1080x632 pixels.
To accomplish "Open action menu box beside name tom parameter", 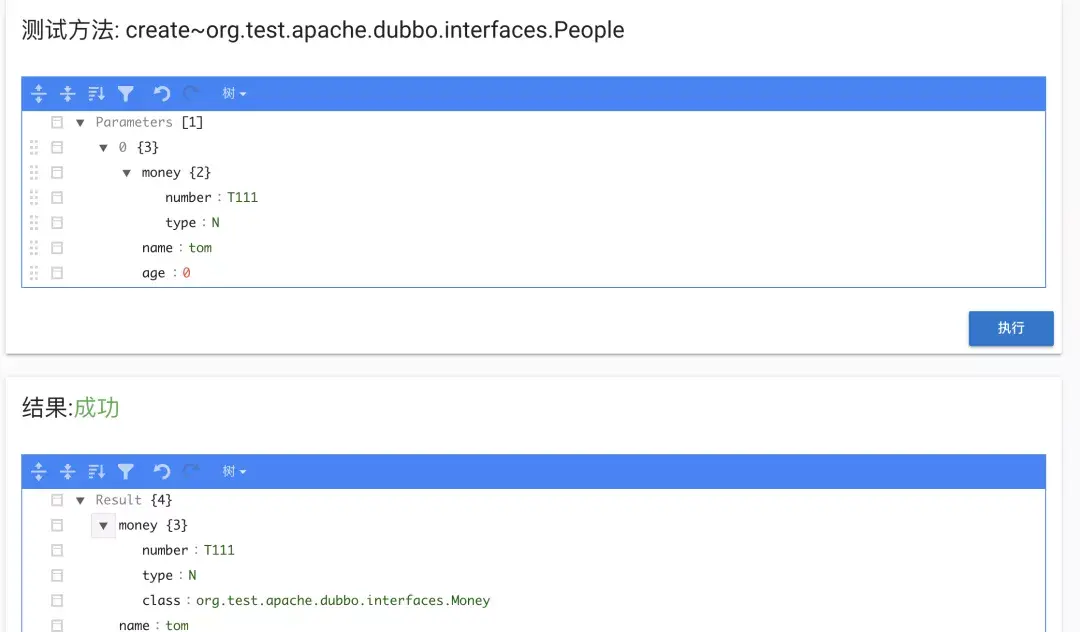I will 57,248.
